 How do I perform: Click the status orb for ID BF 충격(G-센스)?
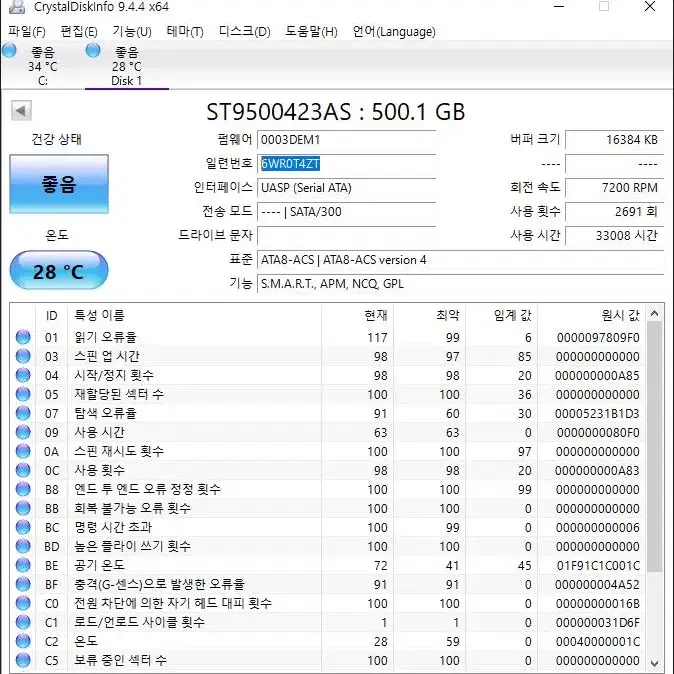click(23, 584)
